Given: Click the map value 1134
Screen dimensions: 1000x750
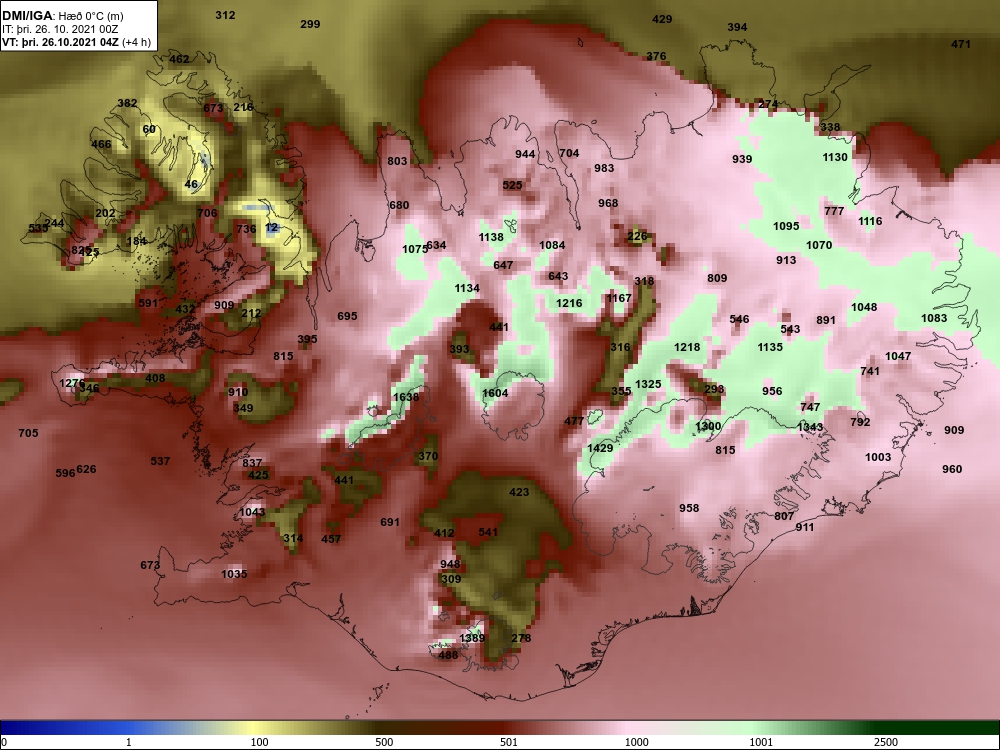Looking at the screenshot, I should pyautogui.click(x=467, y=288).
